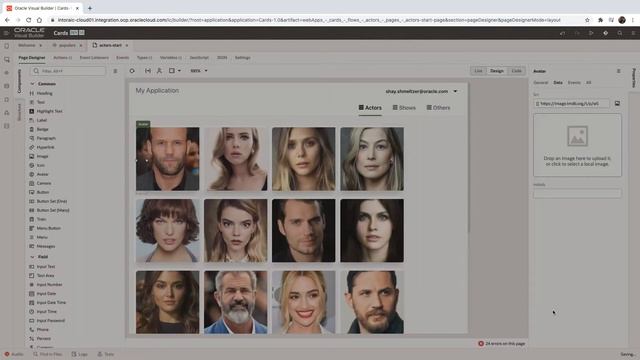Select the Input Date component
Image resolution: width=640 pixels, height=360 pixels.
(x=43, y=293)
